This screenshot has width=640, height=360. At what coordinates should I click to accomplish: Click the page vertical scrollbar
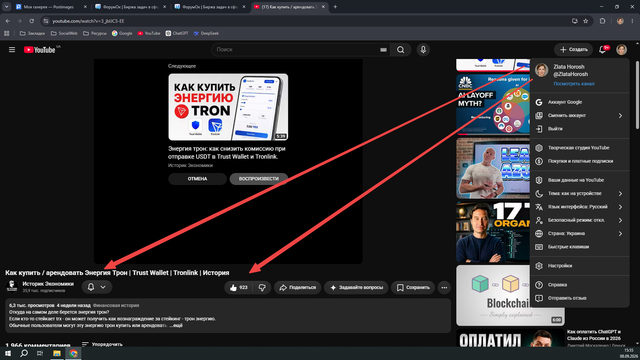(638, 96)
